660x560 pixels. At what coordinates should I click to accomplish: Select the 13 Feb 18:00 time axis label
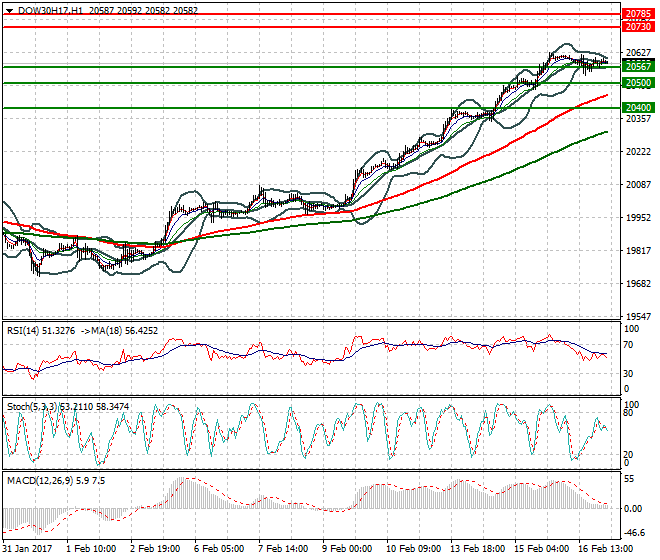[x=477, y=549]
